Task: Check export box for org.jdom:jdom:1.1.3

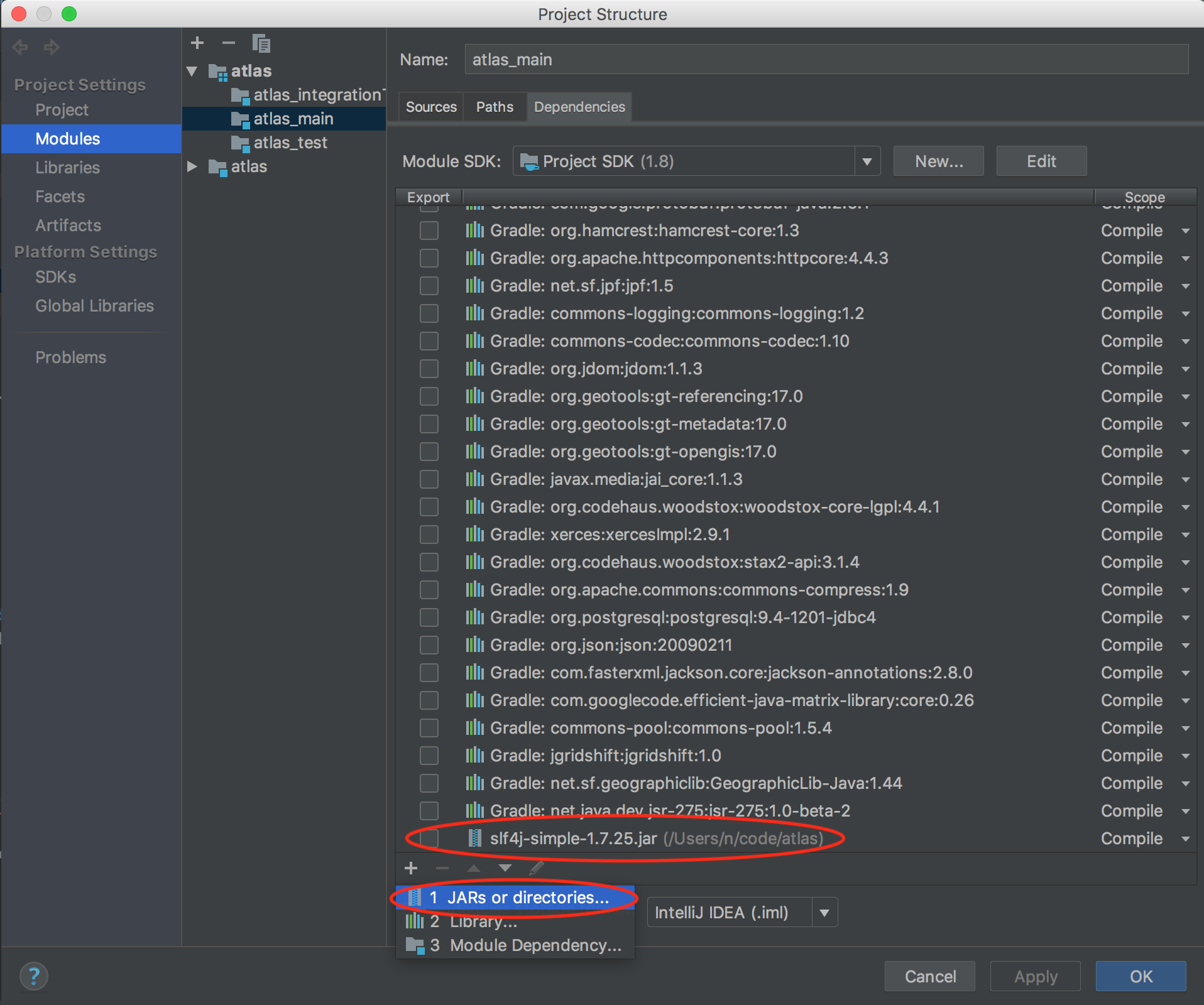Action: (429, 369)
